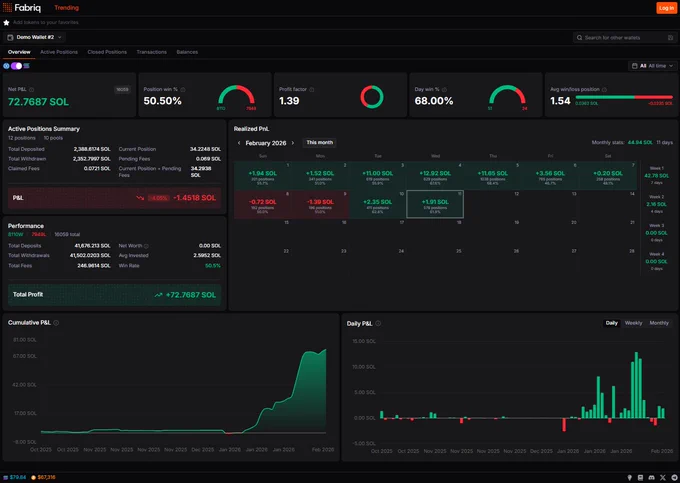
Task: Click the Profit factor donut chart
Action: [372, 96]
